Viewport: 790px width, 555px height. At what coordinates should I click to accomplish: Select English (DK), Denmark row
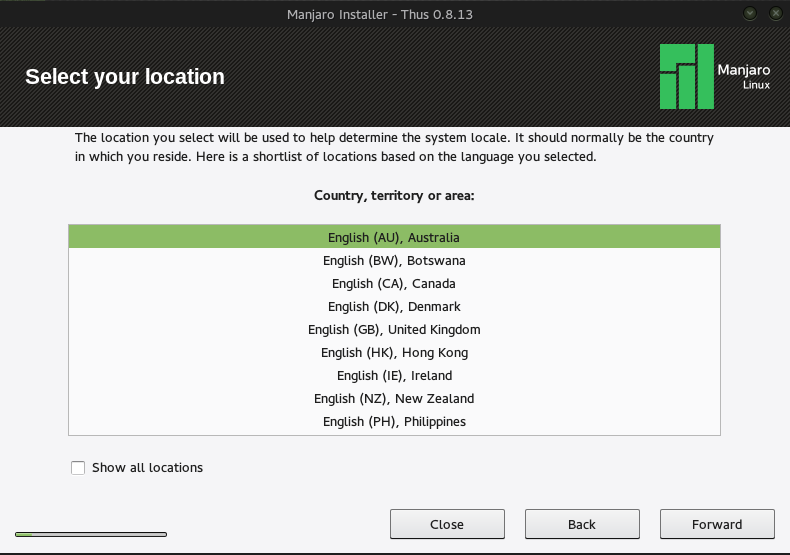tap(394, 306)
